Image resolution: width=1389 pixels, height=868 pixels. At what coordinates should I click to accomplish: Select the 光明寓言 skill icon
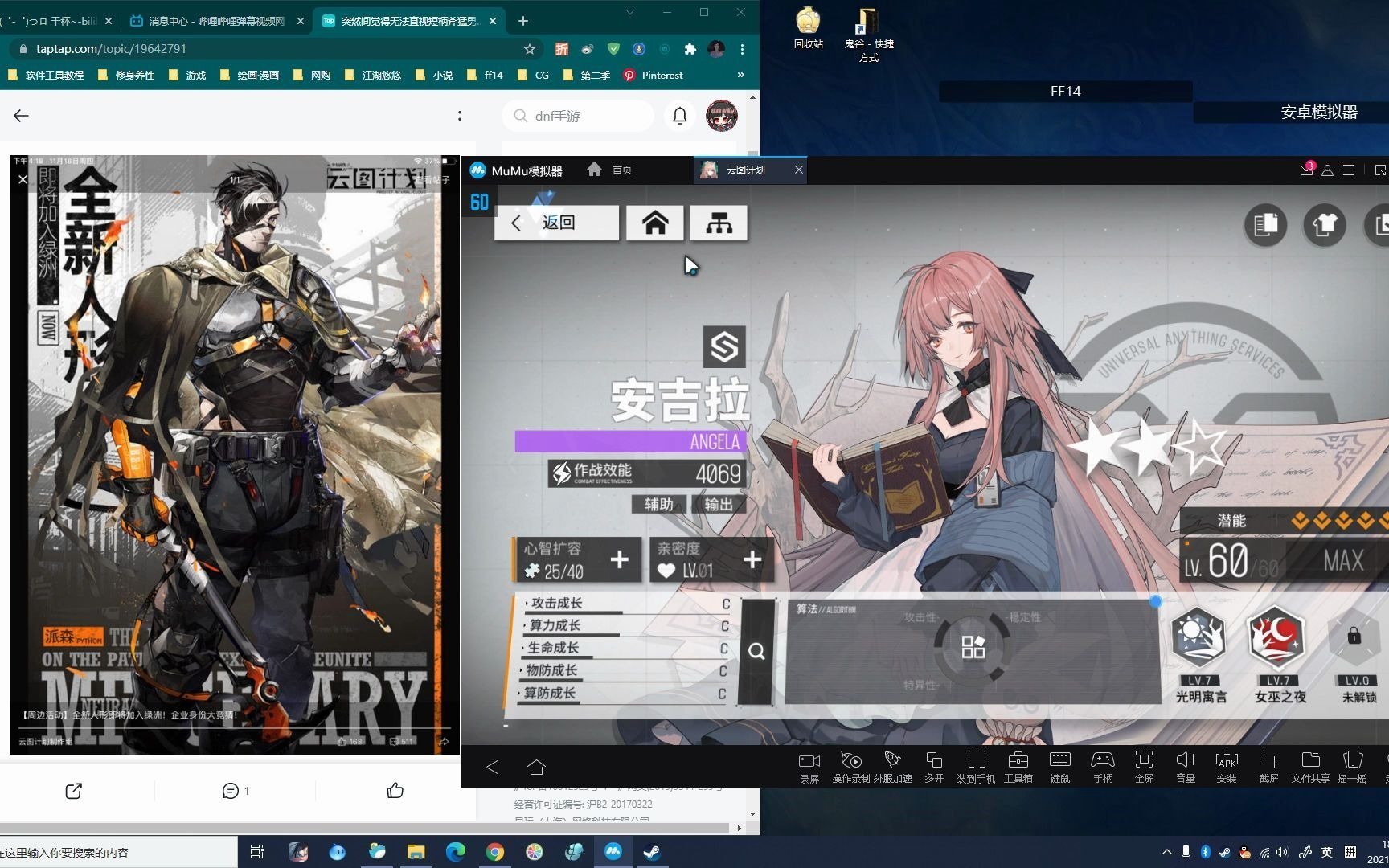point(1199,639)
